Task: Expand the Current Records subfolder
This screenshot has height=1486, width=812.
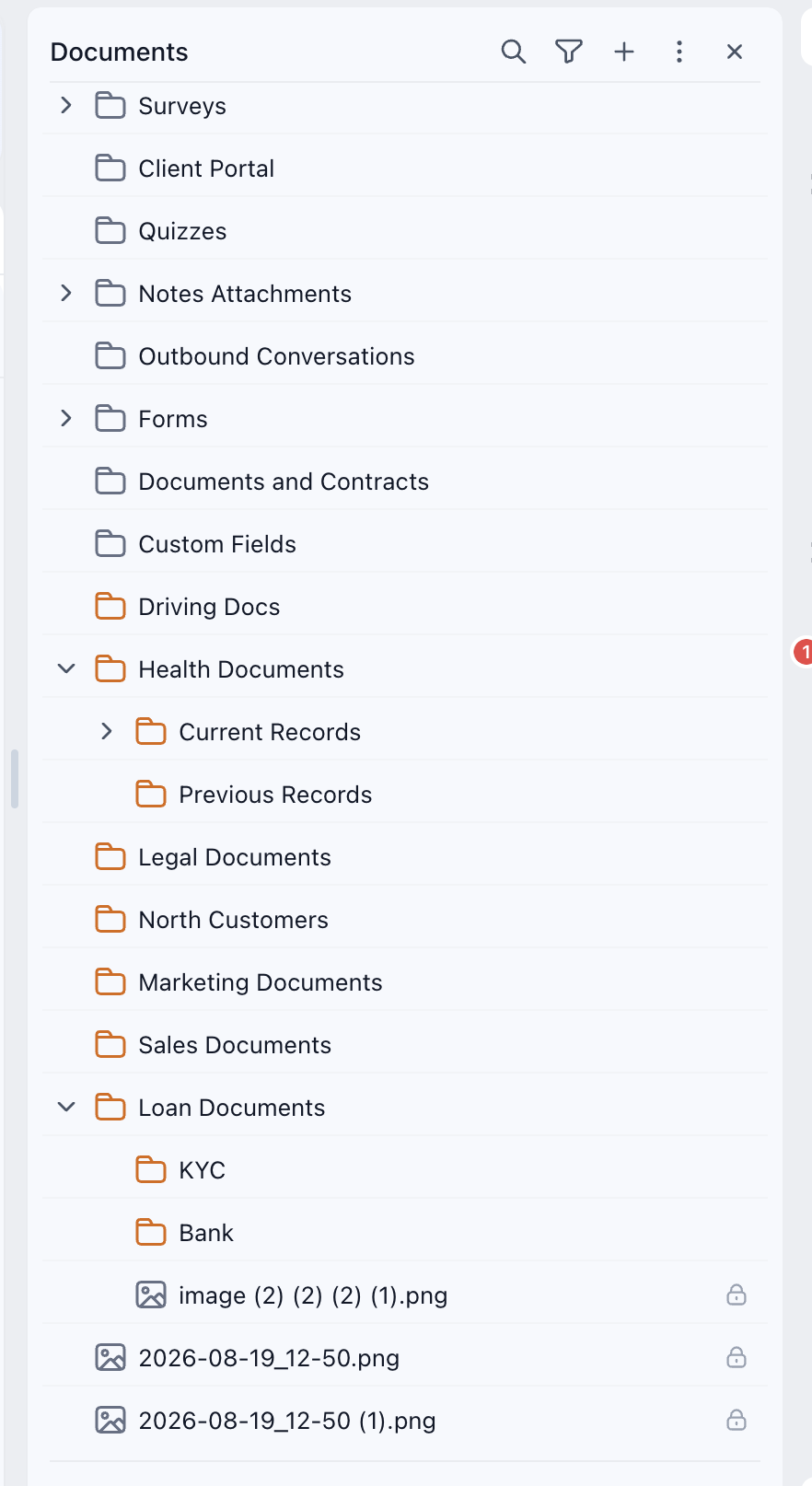Action: coord(107,731)
